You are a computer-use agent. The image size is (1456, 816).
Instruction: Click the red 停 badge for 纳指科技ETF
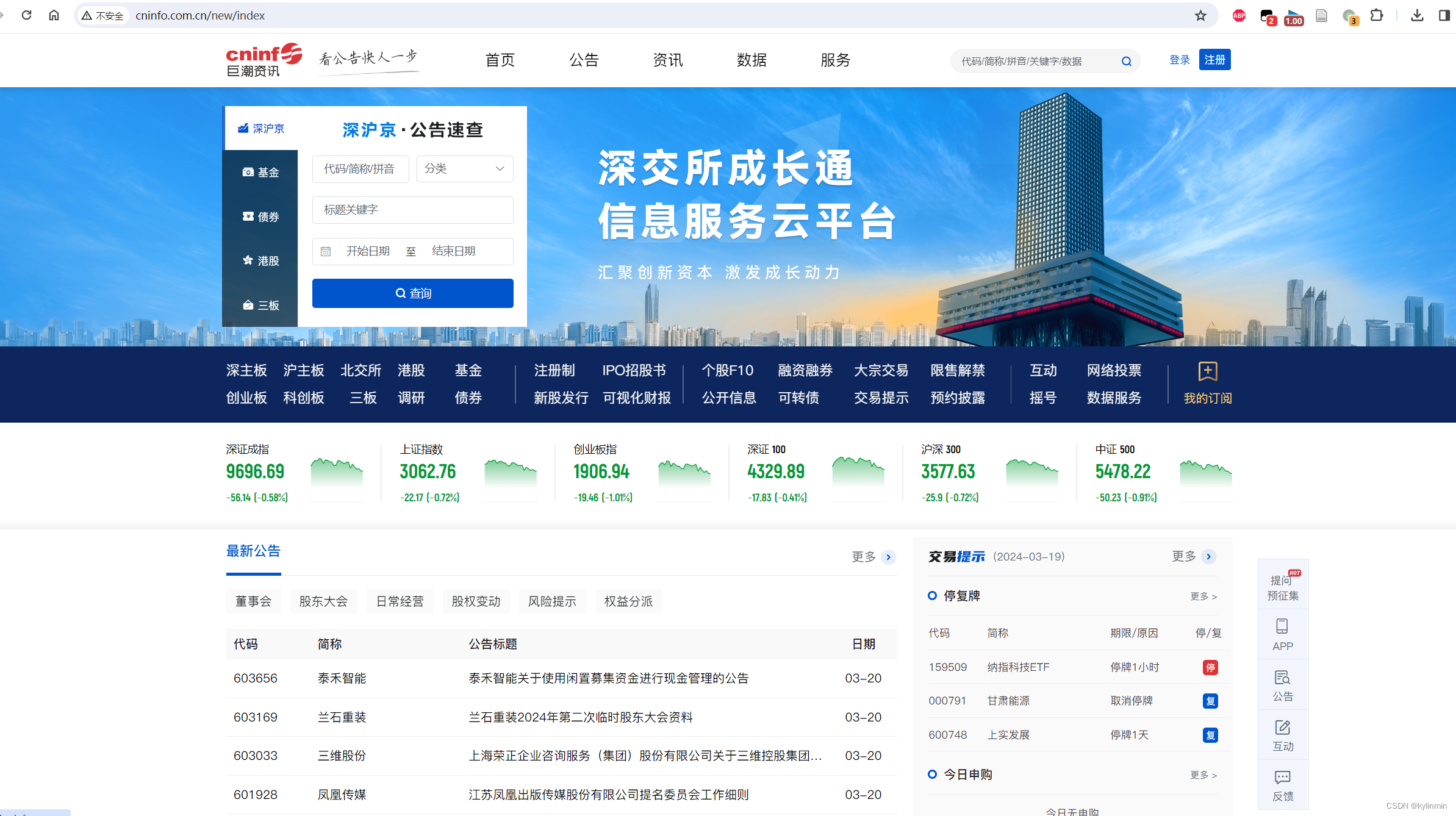click(x=1210, y=667)
